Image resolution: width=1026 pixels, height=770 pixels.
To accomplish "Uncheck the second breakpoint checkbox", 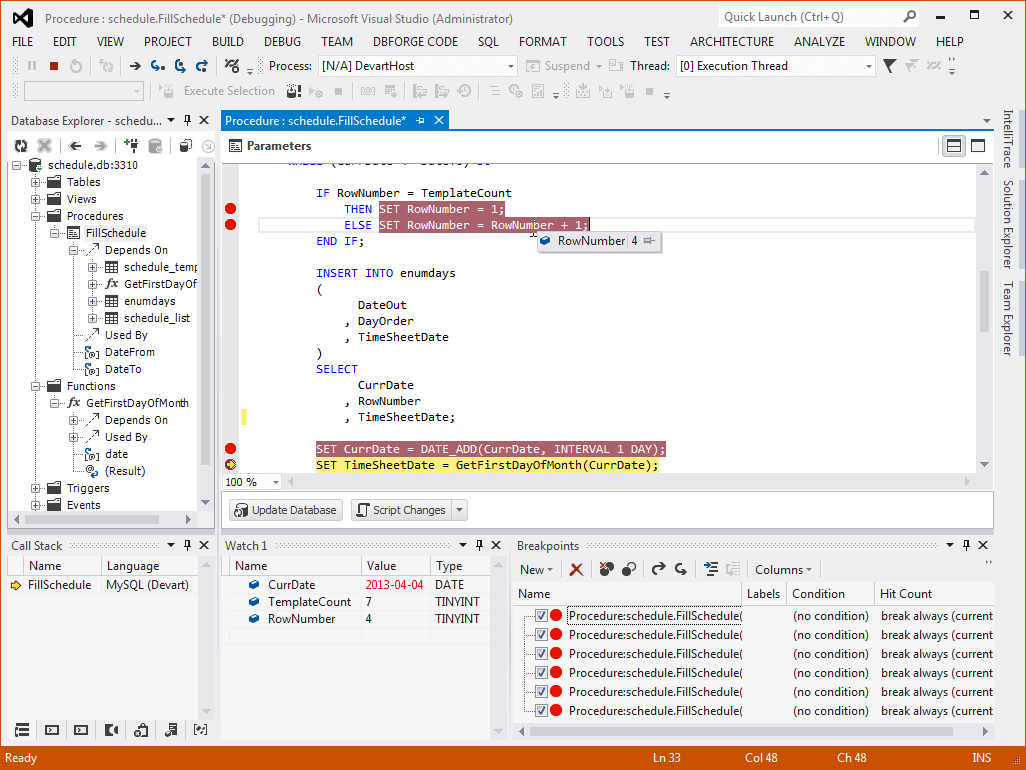I will 541,635.
